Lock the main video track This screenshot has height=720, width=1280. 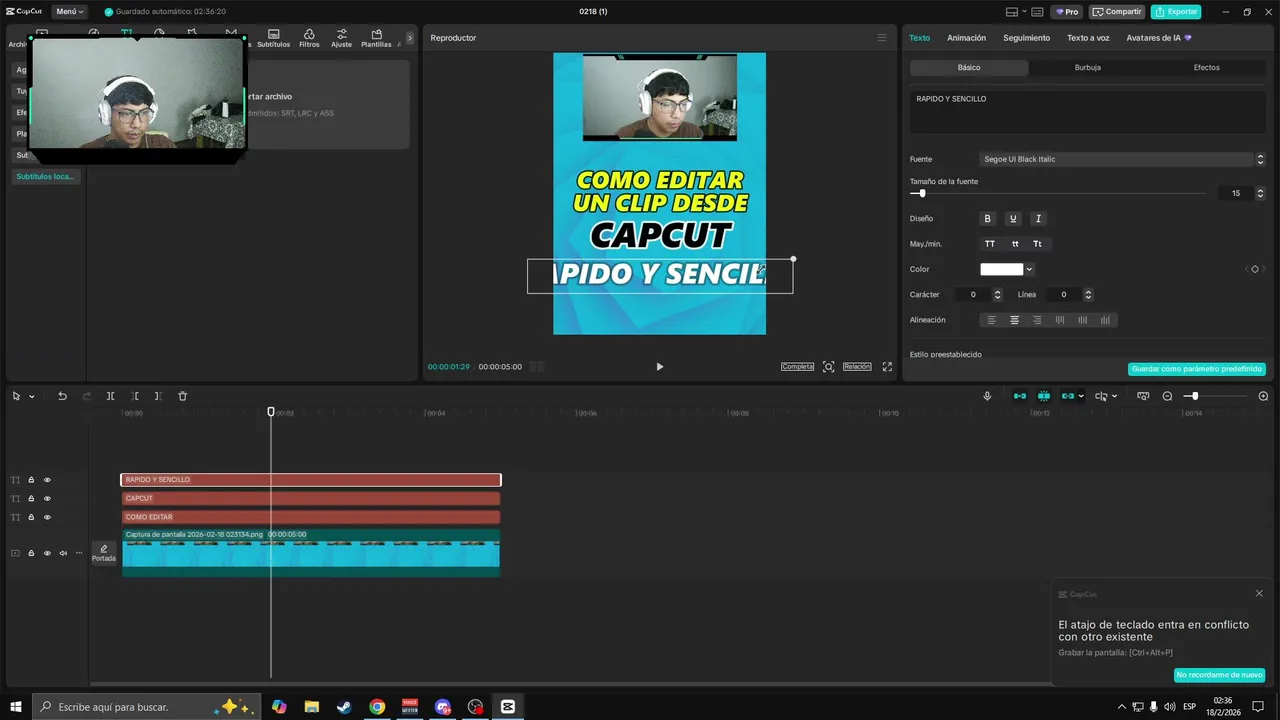point(31,553)
